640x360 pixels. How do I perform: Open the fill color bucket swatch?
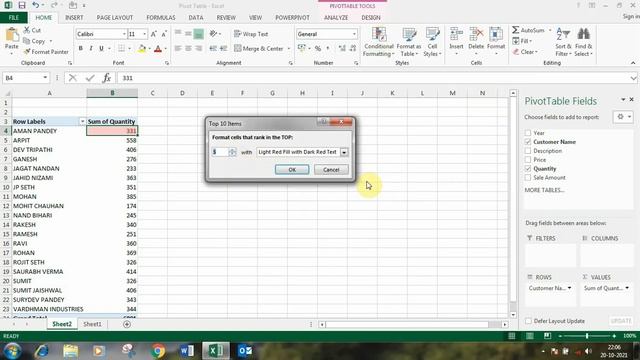click(x=142, y=49)
